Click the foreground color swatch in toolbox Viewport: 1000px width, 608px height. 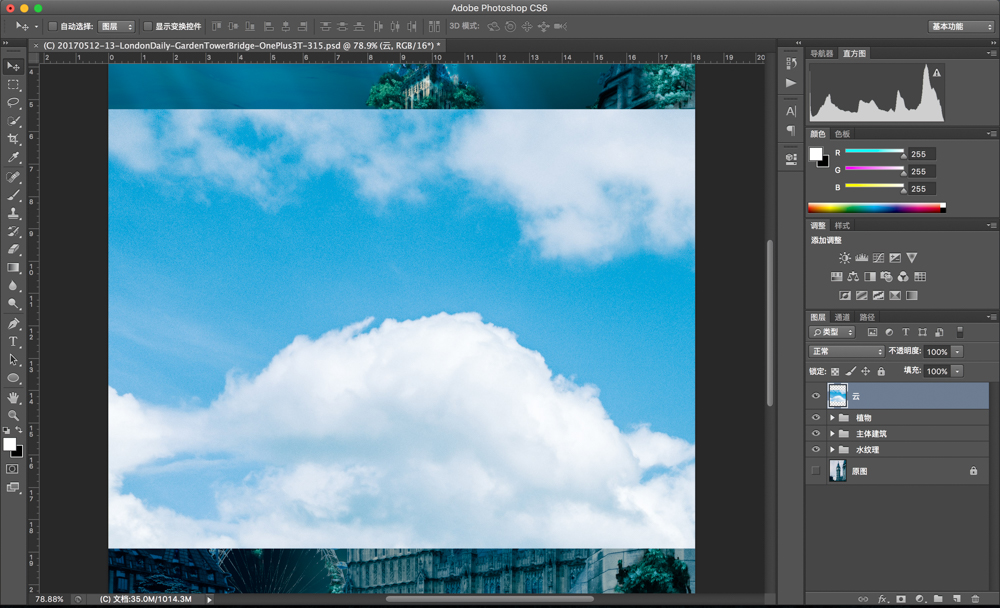coord(10,444)
